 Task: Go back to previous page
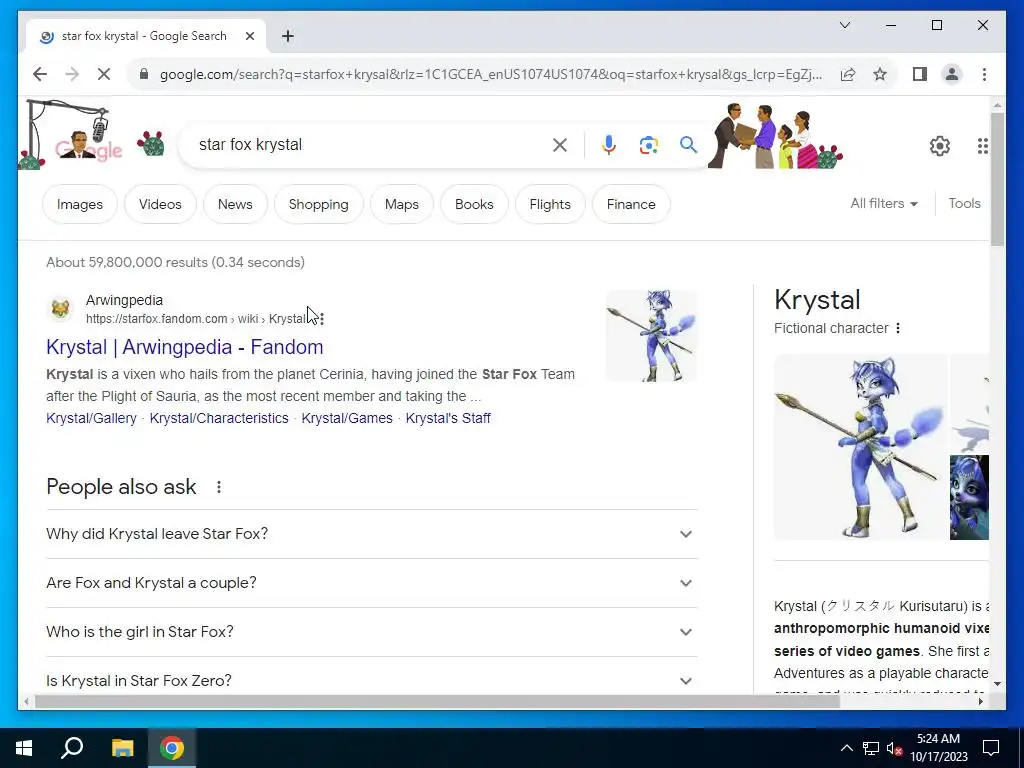[x=40, y=74]
